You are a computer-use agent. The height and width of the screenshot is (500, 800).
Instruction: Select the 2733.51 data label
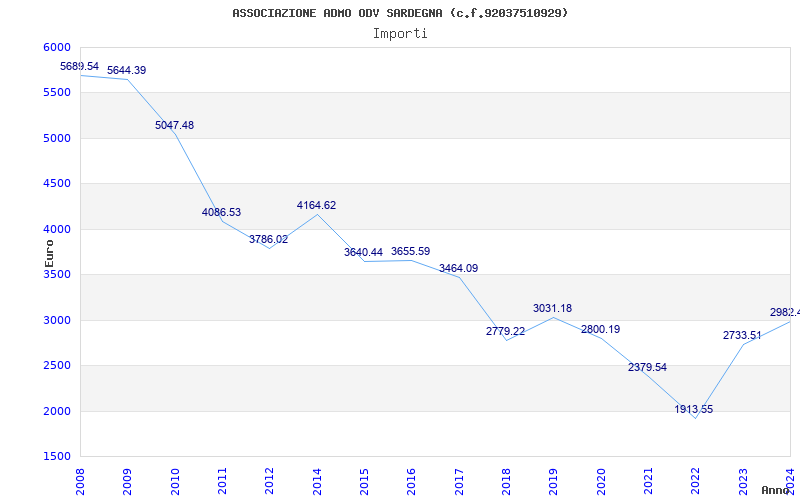(742, 335)
